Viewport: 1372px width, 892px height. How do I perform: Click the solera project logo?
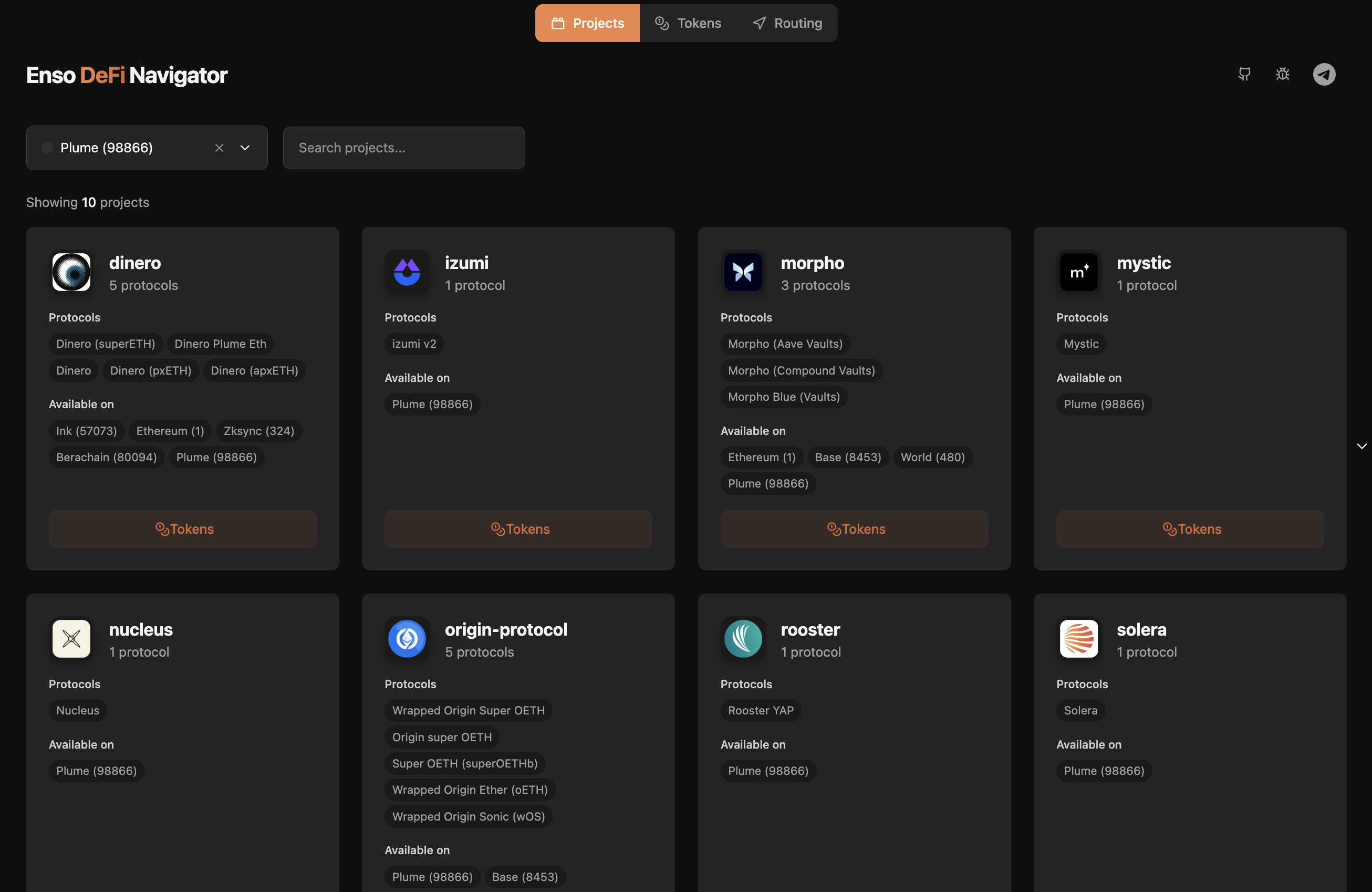coord(1078,639)
